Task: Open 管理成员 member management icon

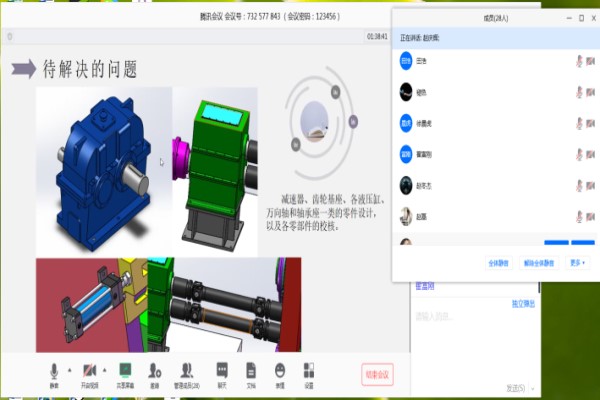Action: click(x=187, y=370)
